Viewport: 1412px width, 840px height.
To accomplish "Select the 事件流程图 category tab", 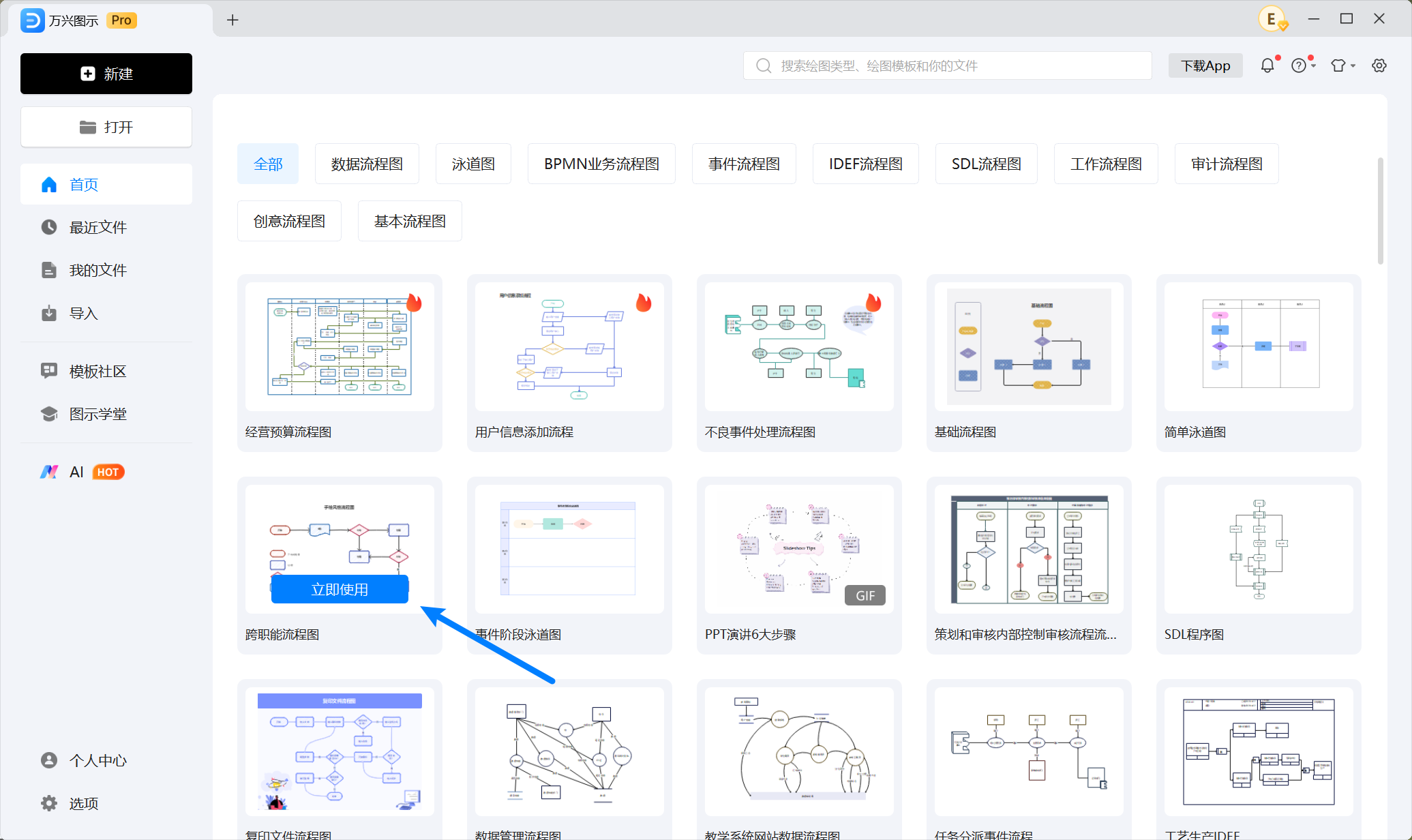I will 744,164.
